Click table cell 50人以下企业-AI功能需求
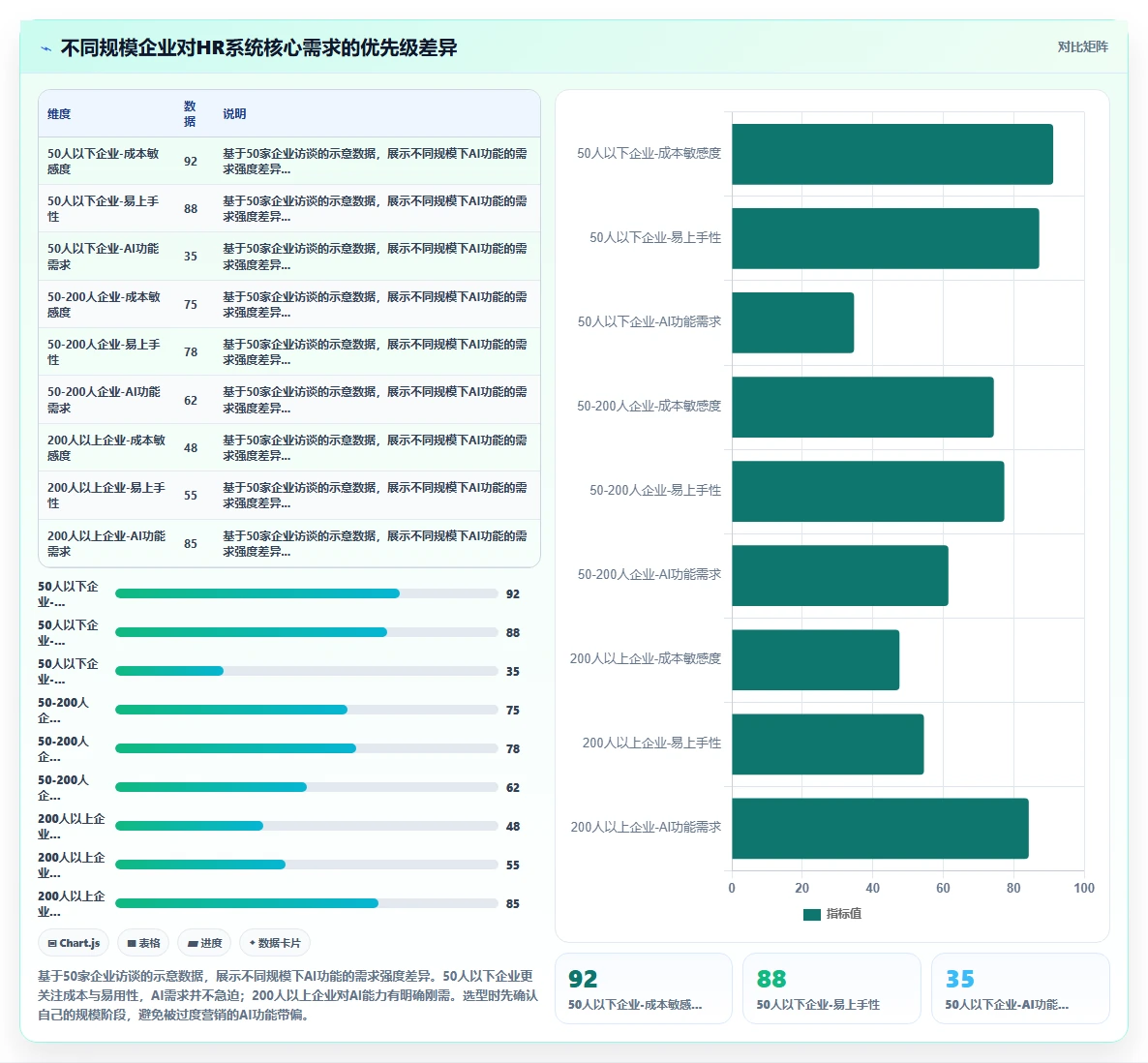1148x1063 pixels. (x=106, y=257)
